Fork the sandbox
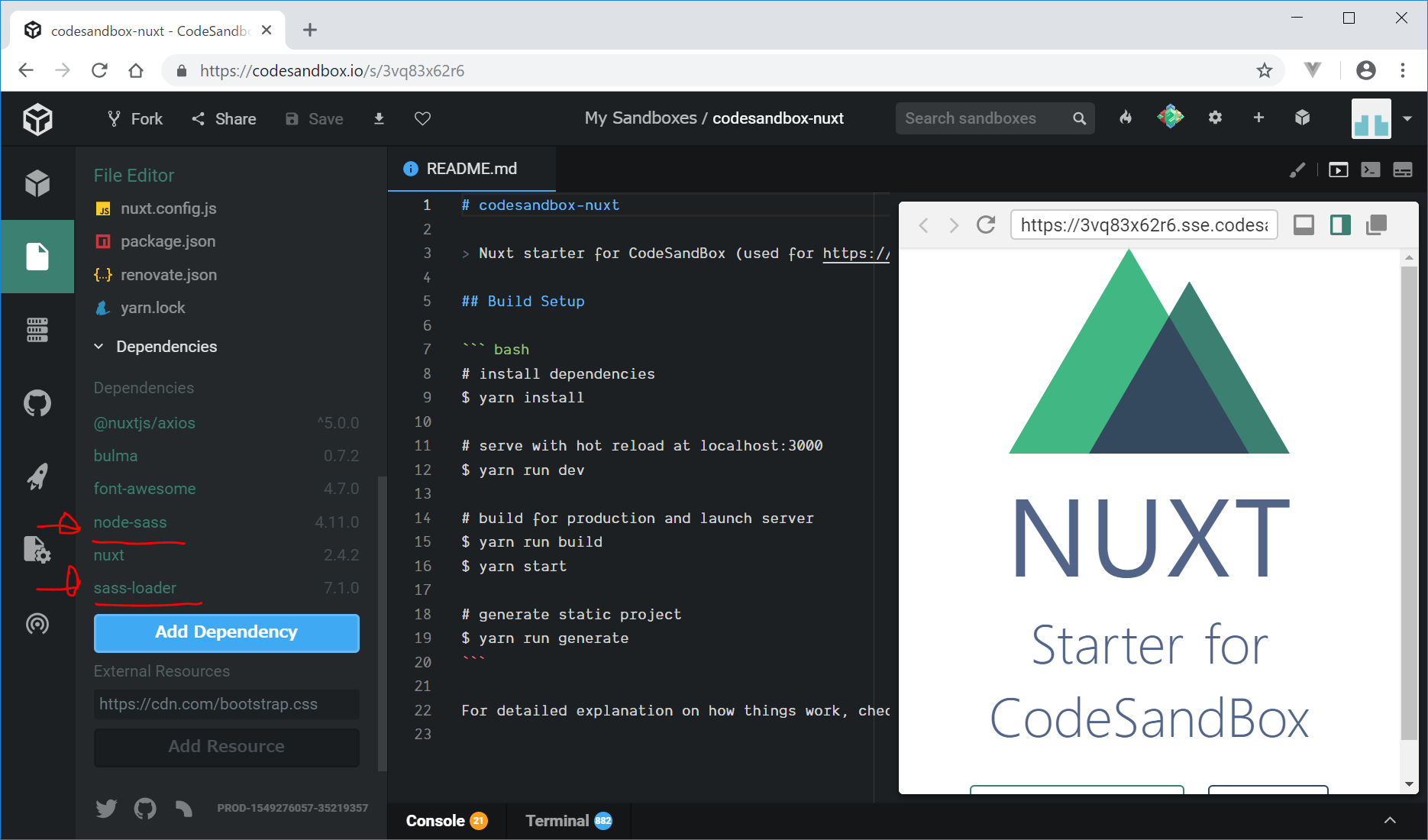Image resolution: width=1428 pixels, height=840 pixels. pos(134,118)
